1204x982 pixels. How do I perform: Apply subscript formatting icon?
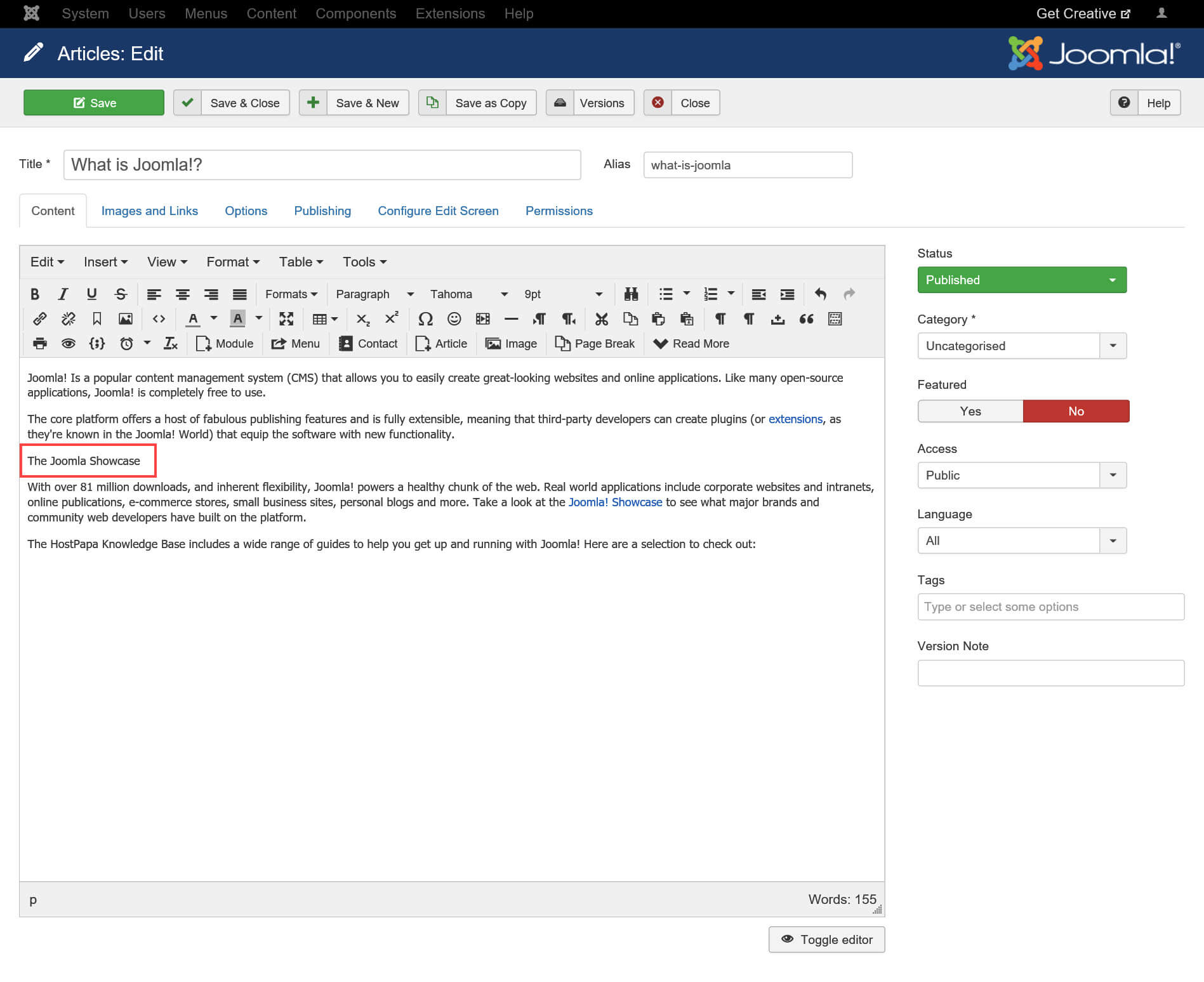pyautogui.click(x=363, y=318)
